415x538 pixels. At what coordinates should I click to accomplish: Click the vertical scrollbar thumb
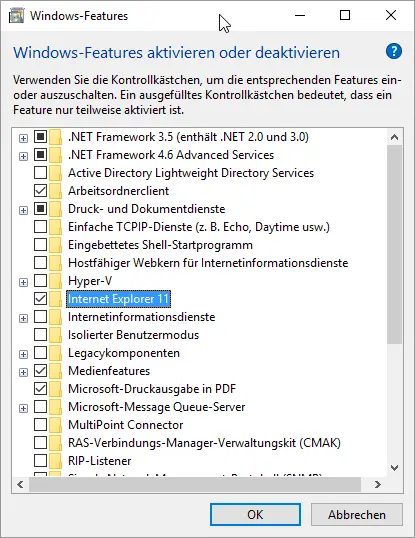pos(394,244)
